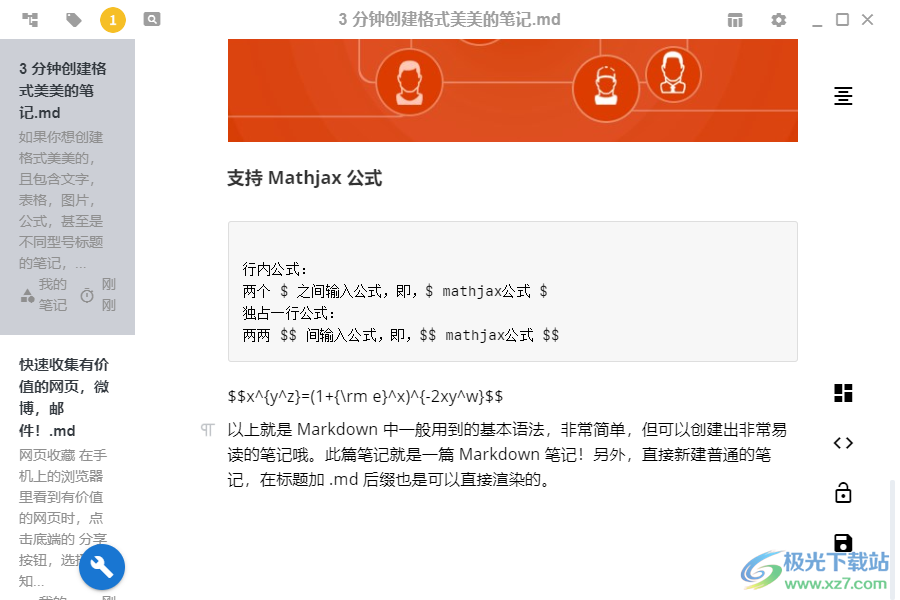Screen dimensions: 900x600
Task: Click the dashboard grid icon
Action: pos(843,393)
